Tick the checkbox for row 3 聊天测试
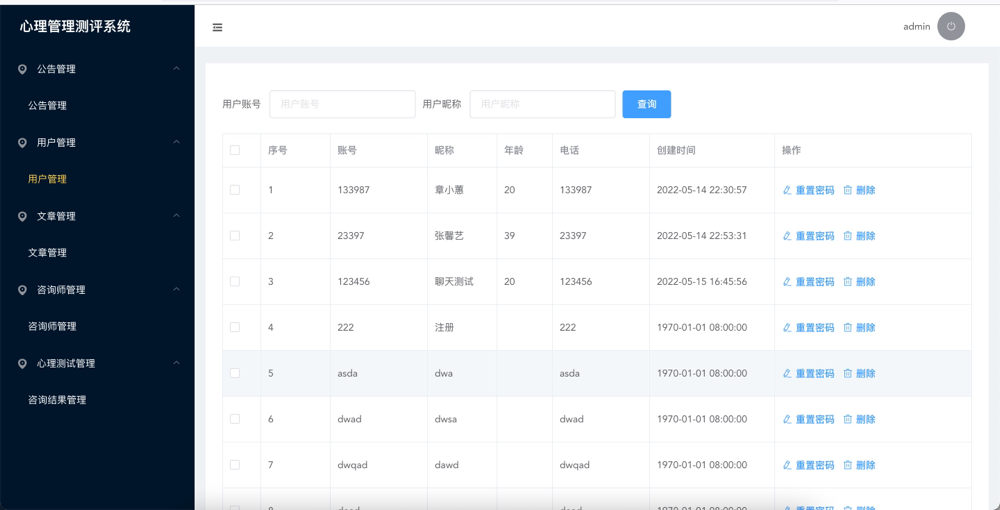The width and height of the screenshot is (1000, 510). tap(235, 282)
